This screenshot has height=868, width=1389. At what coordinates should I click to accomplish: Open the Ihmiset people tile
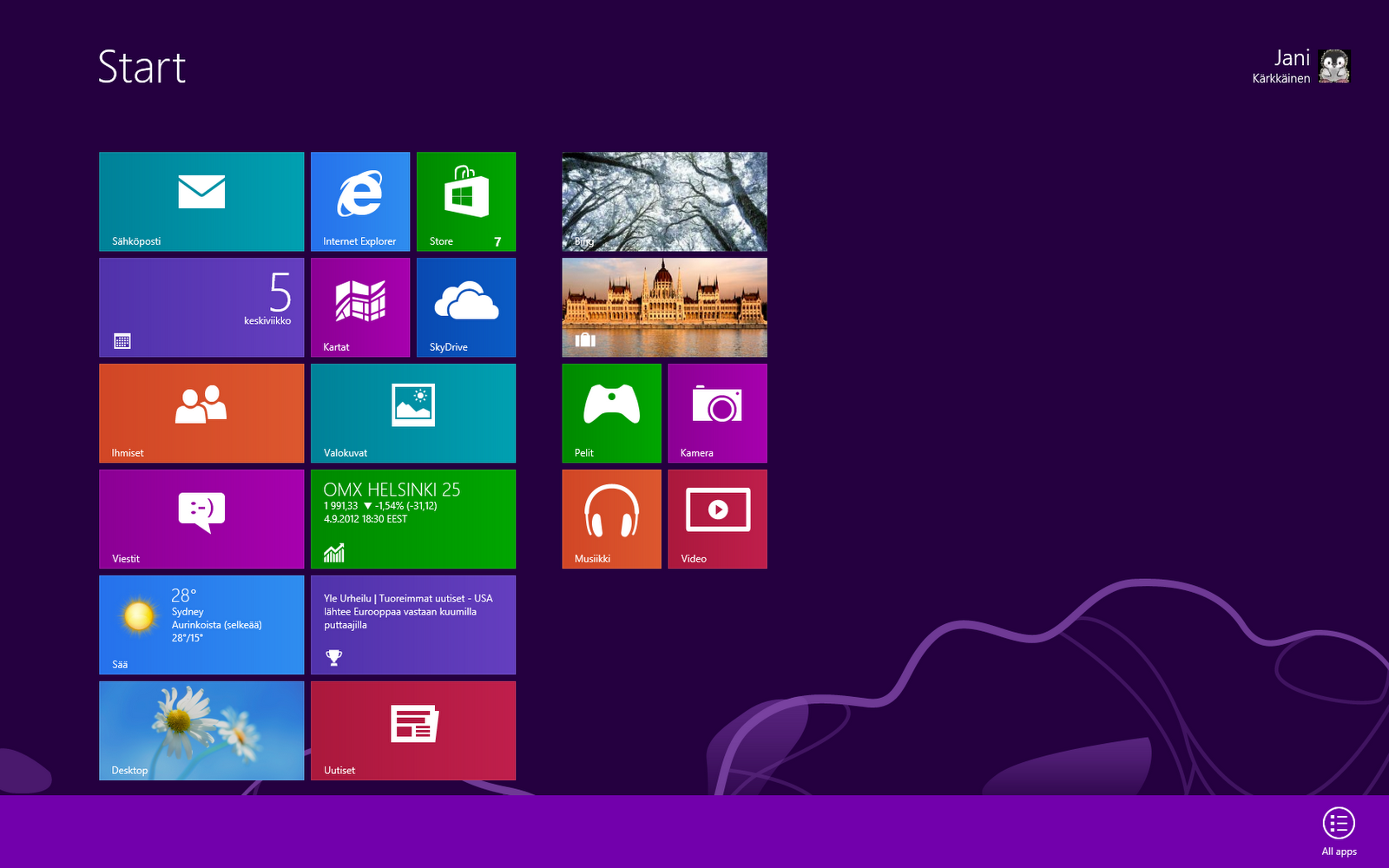click(201, 413)
